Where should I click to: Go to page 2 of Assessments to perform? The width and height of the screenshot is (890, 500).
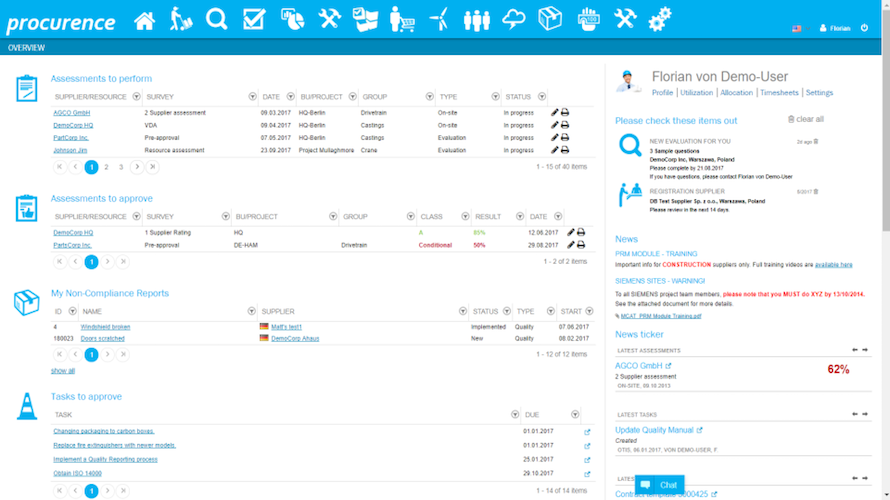106,167
